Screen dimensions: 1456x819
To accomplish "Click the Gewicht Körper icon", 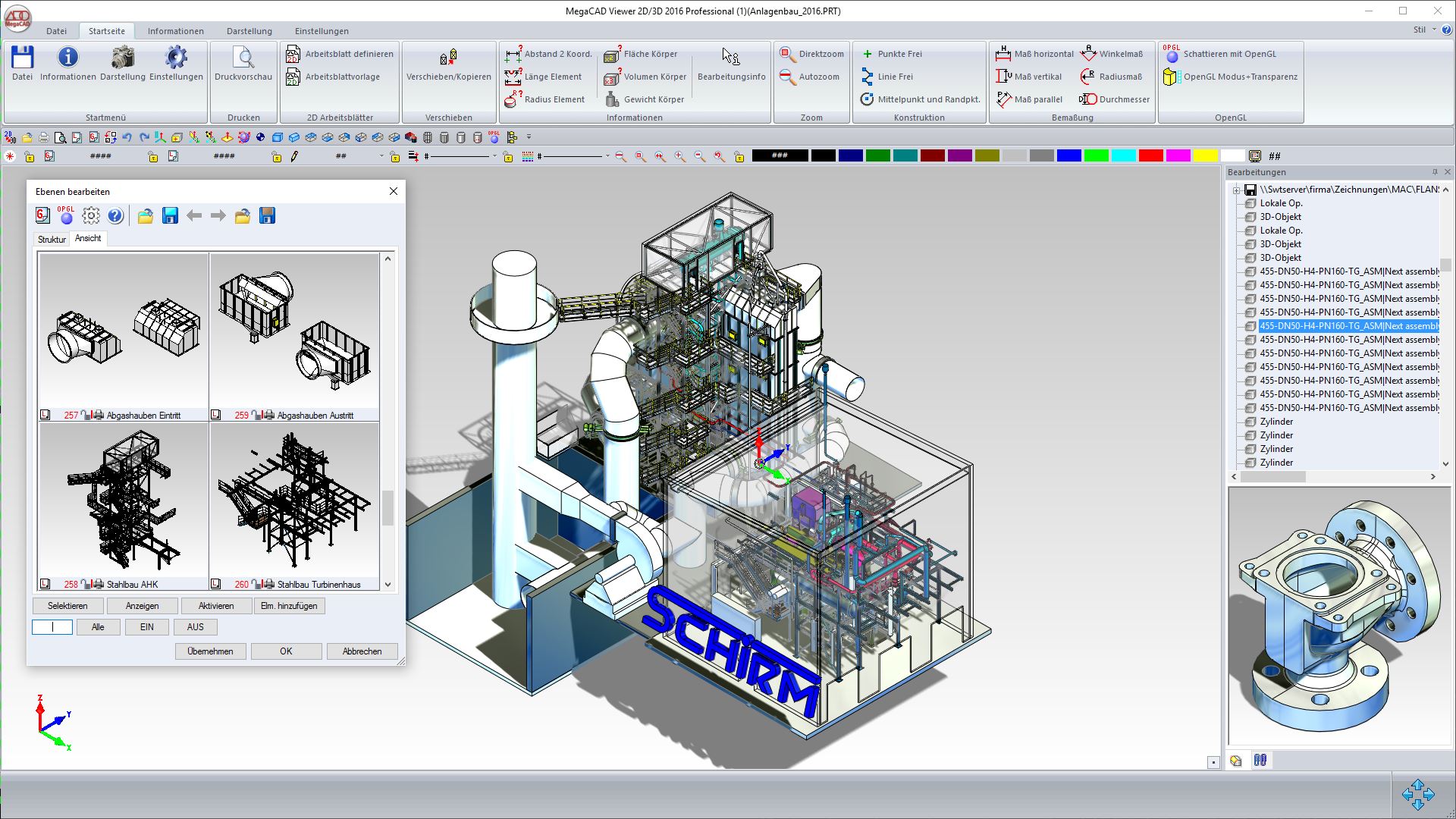I will tap(612, 99).
